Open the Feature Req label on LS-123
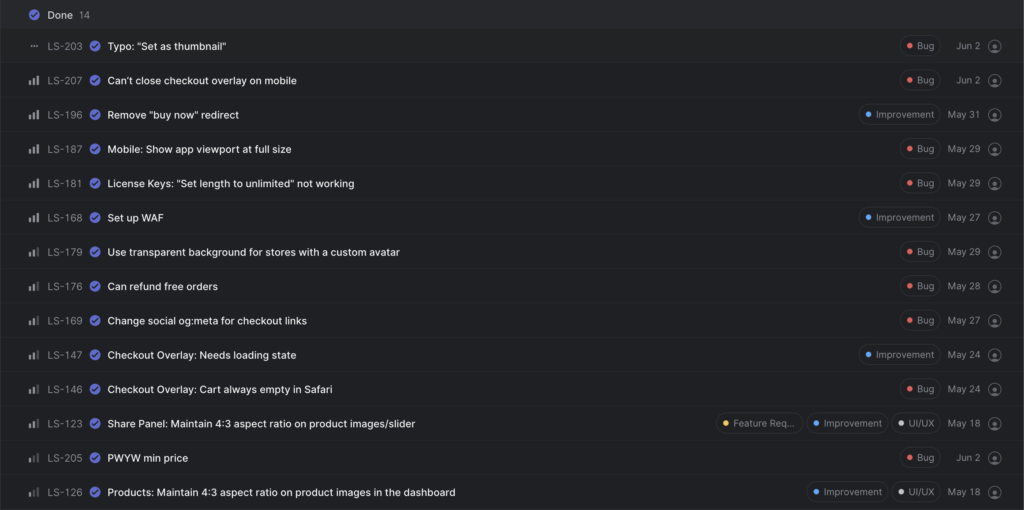Viewport: 1024px width, 510px height. 760,423
